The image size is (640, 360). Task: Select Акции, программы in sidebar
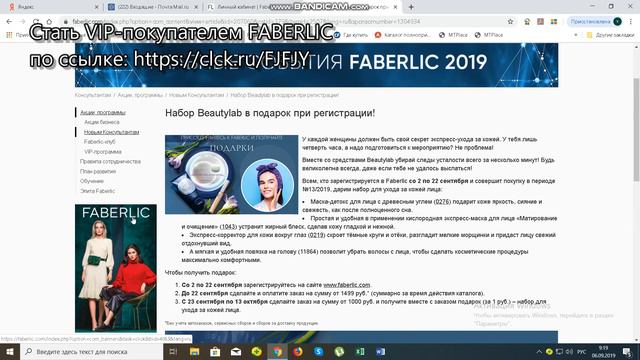[103, 112]
